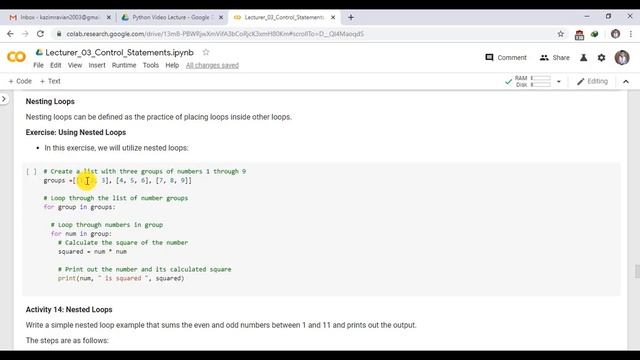Open a new browser tab
The height and width of the screenshot is (360, 640).
coord(351,17)
